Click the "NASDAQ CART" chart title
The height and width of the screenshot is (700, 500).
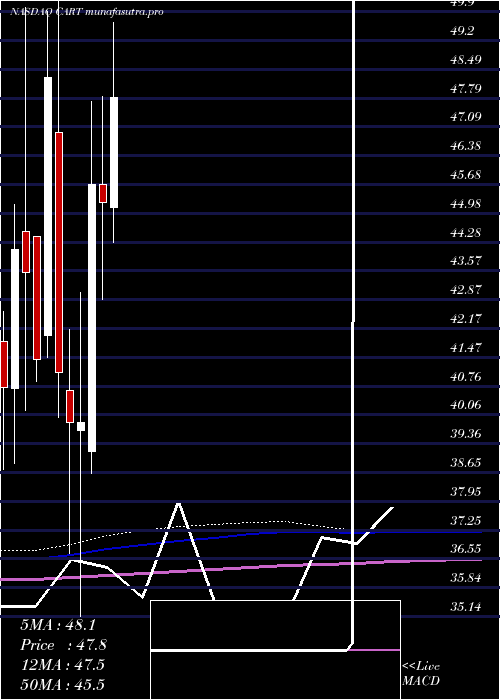point(46,12)
